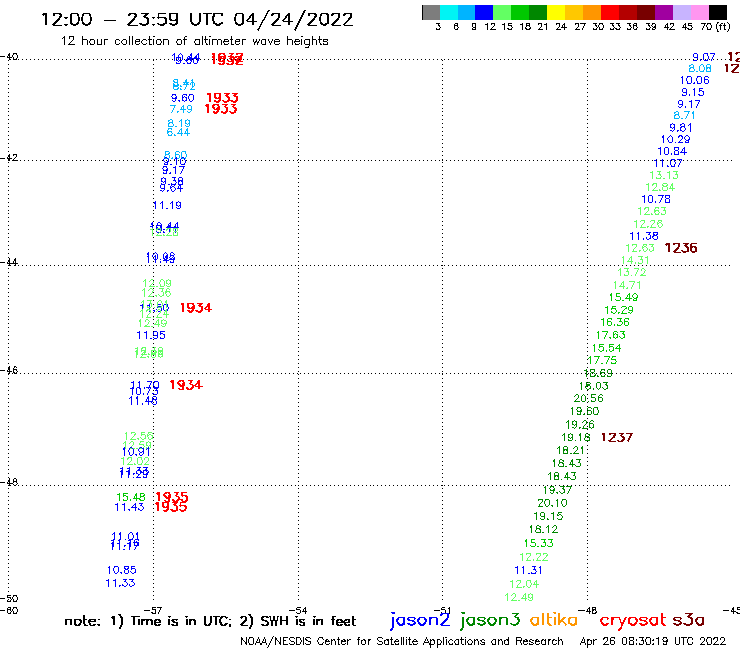Click the yellow swatch in the color scale
The height and width of the screenshot is (650, 740).
(556, 12)
